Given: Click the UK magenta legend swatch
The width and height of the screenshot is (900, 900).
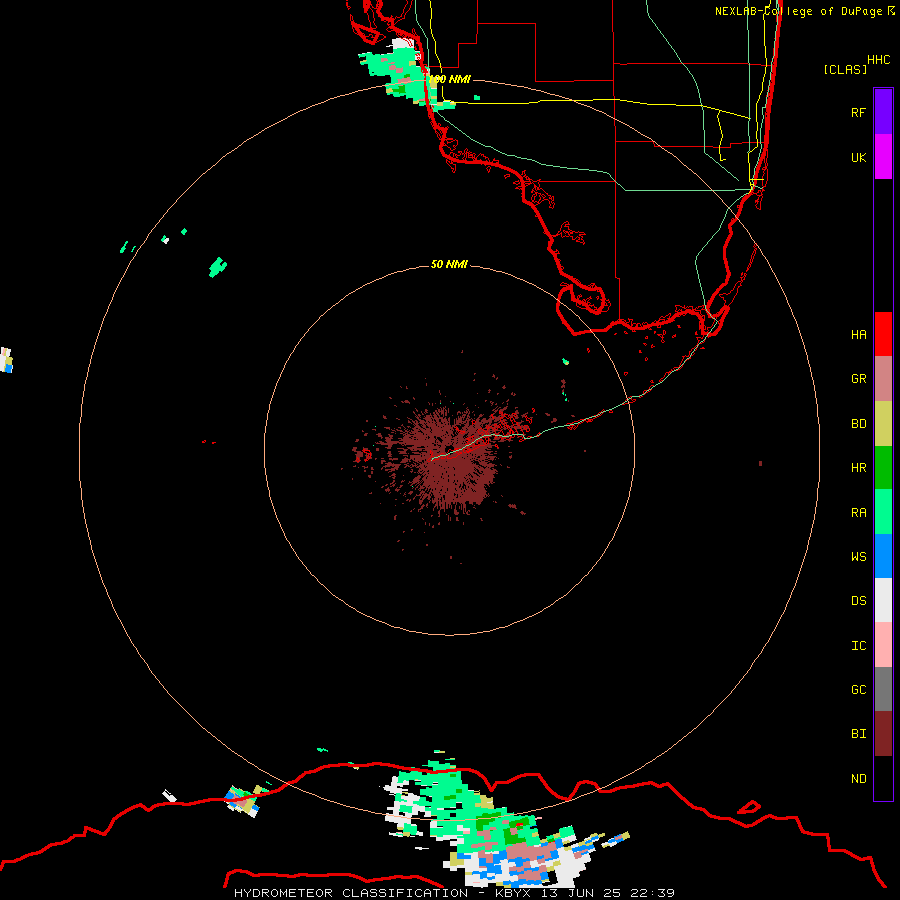Looking at the screenshot, I should [883, 157].
